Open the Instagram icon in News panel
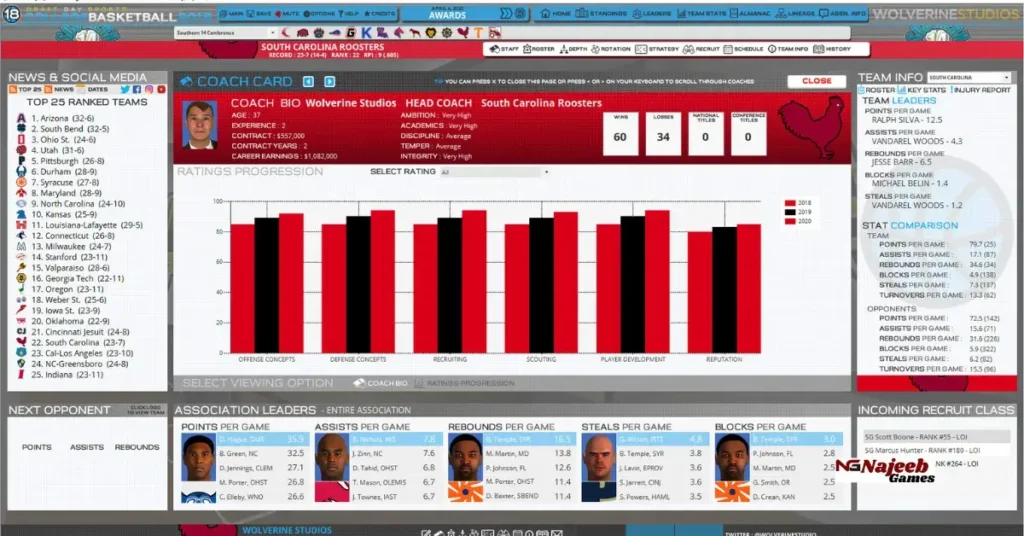This screenshot has height=536, width=1024. pos(147,90)
